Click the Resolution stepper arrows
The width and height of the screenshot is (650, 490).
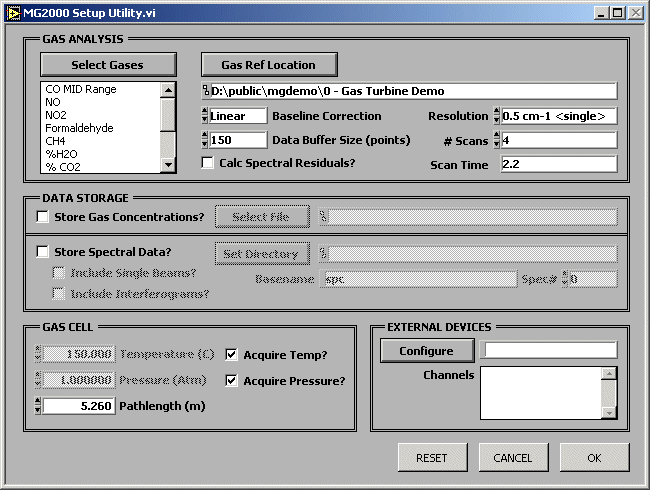click(497, 116)
